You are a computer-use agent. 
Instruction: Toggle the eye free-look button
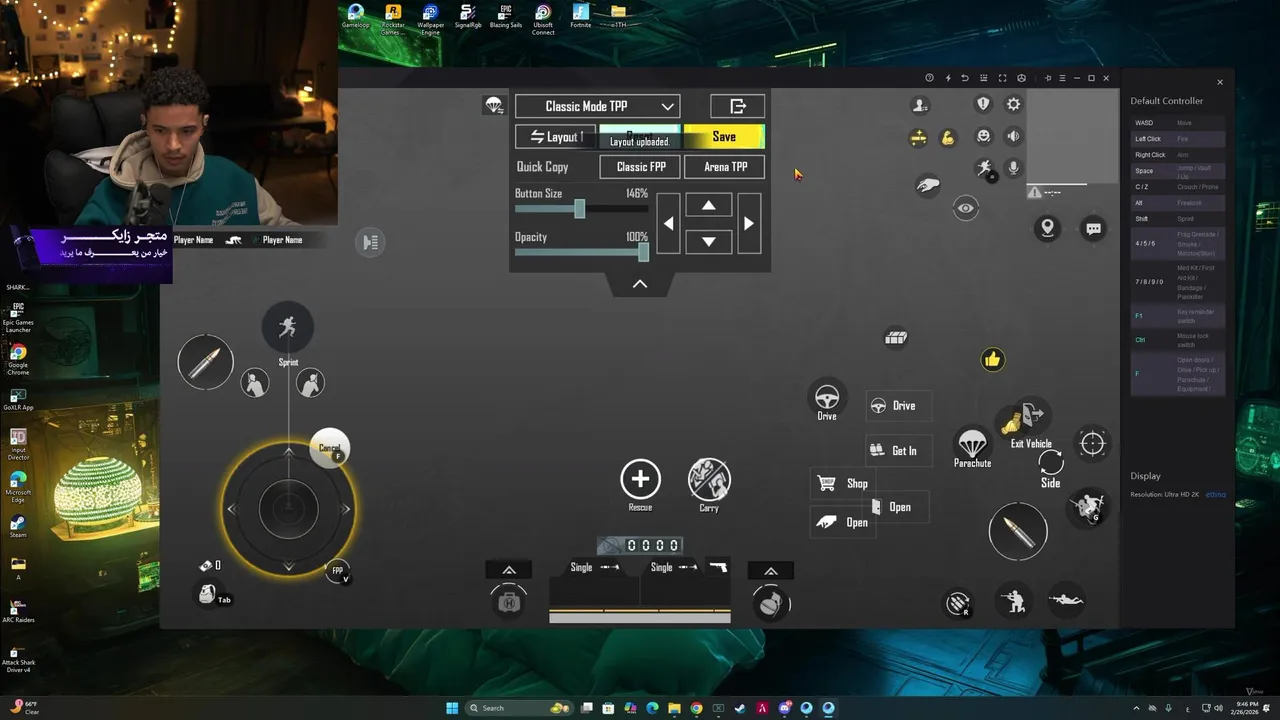966,209
